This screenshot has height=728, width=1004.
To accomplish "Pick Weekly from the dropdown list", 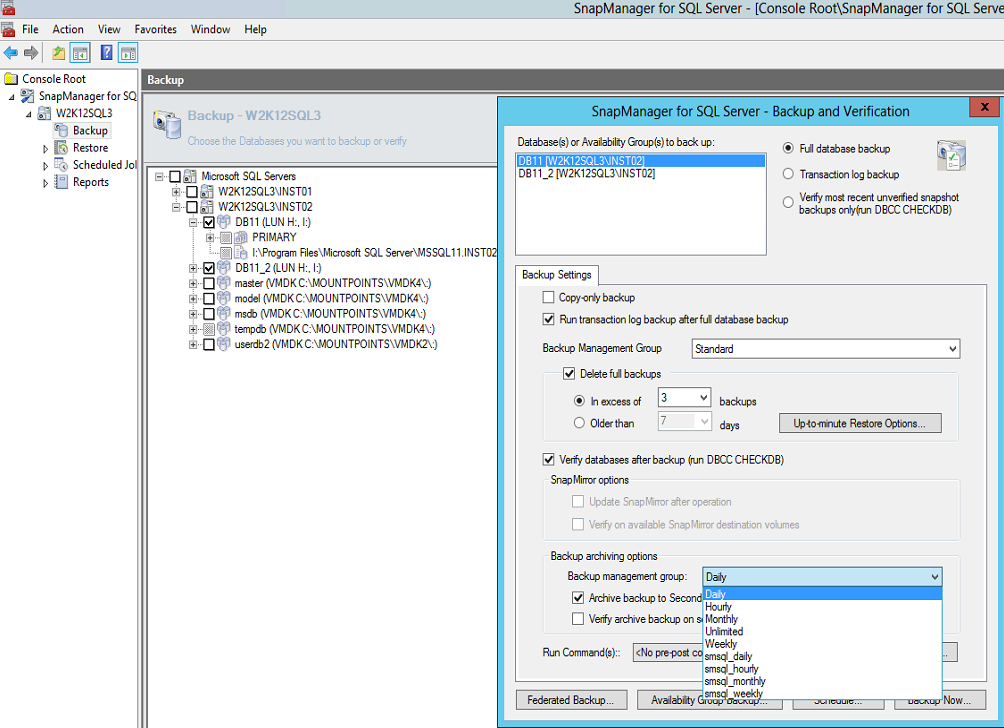I will pyautogui.click(x=721, y=644).
